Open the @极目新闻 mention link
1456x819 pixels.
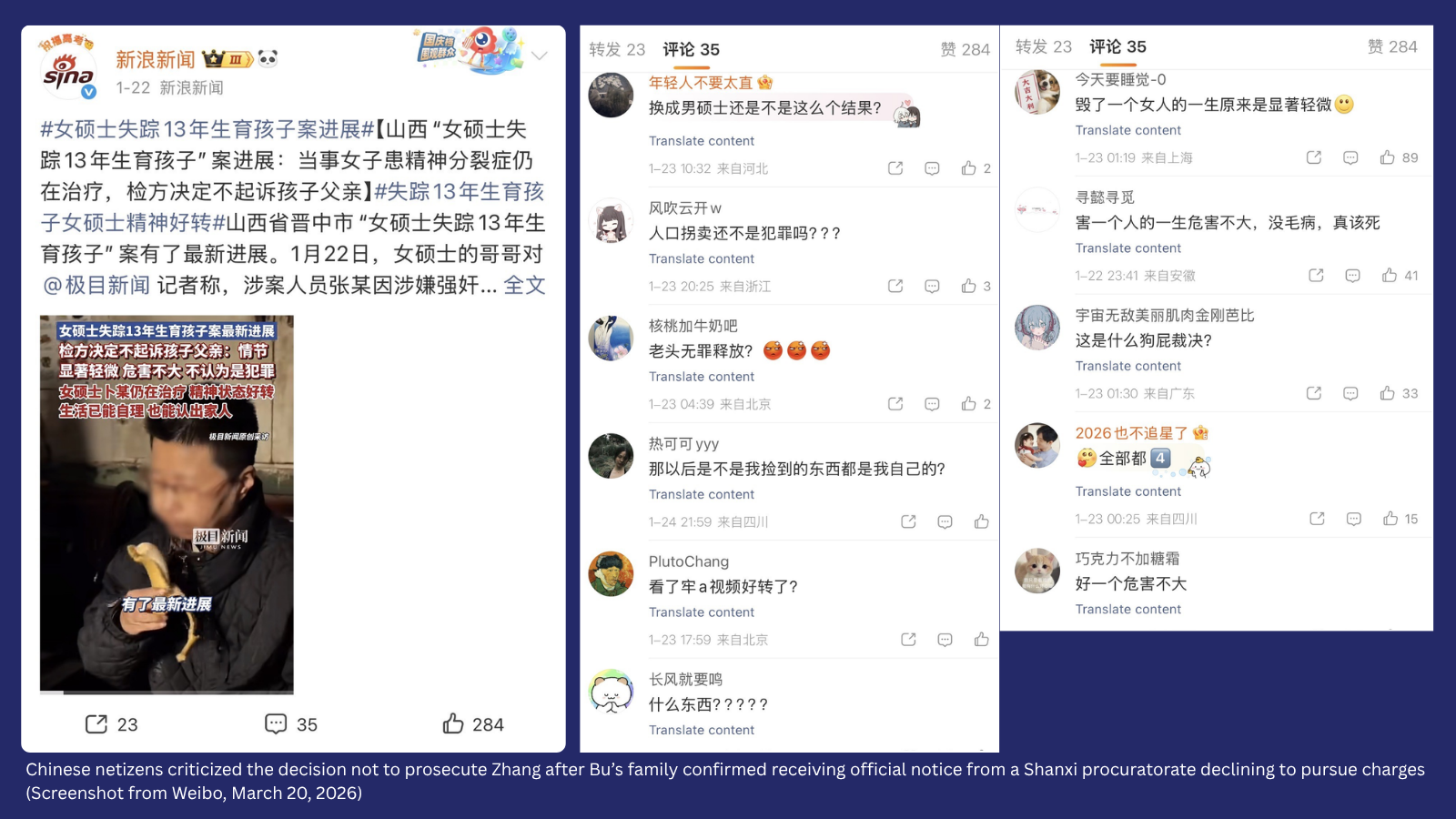[96, 285]
